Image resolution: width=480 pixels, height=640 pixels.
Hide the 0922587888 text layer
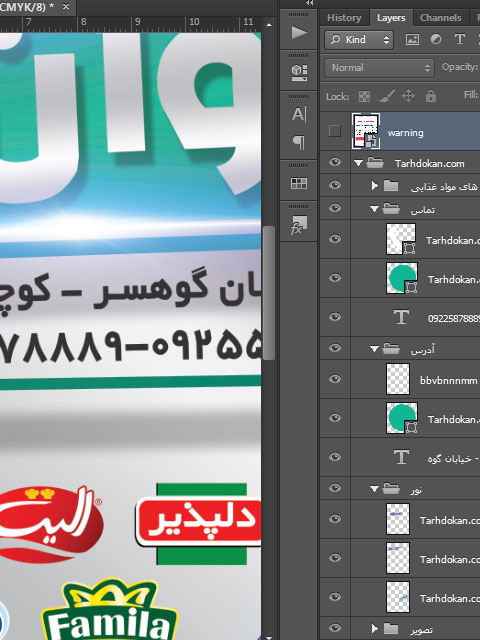pyautogui.click(x=335, y=317)
